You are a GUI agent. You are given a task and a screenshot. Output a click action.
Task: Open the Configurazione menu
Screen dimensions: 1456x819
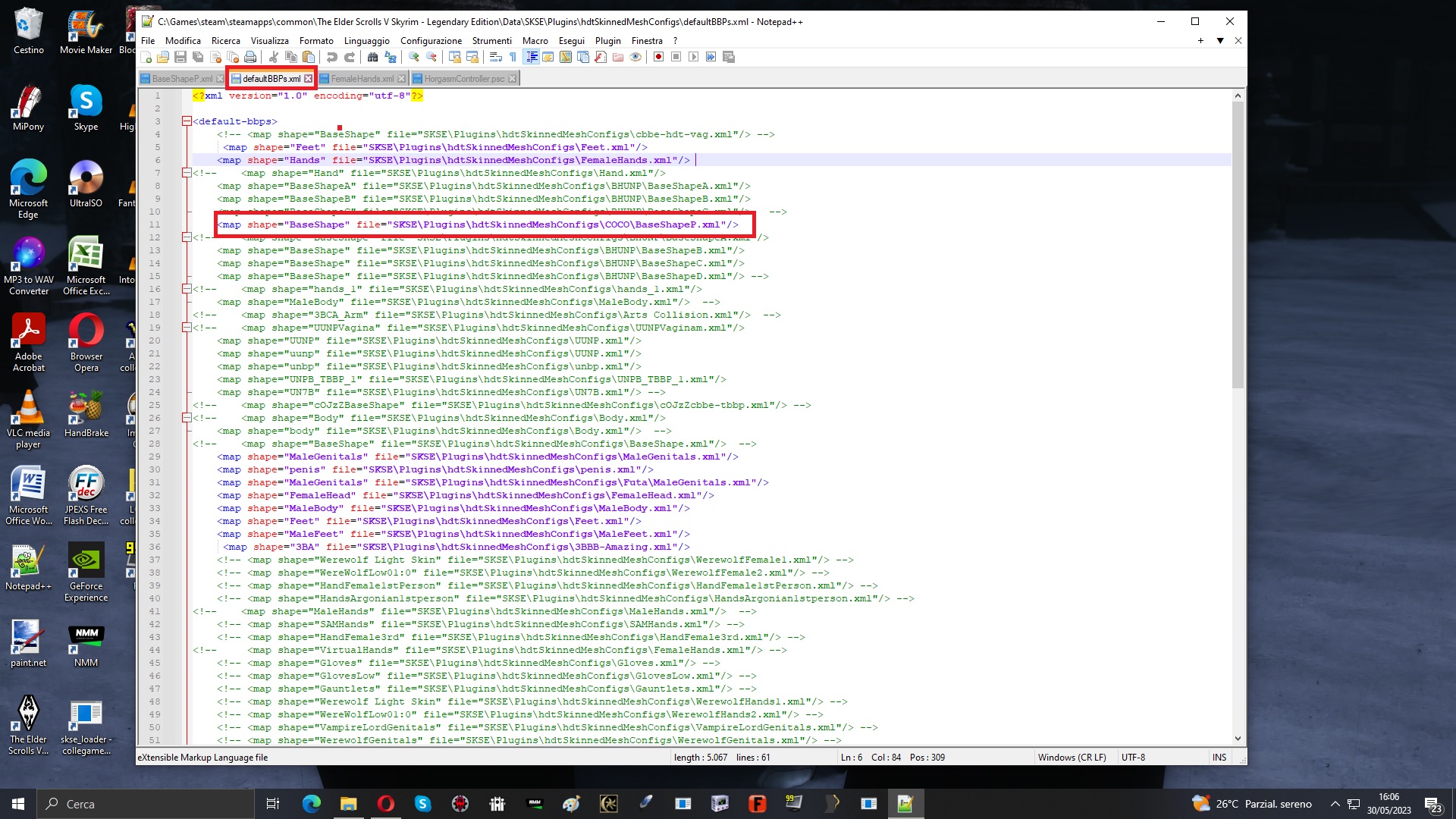(431, 41)
